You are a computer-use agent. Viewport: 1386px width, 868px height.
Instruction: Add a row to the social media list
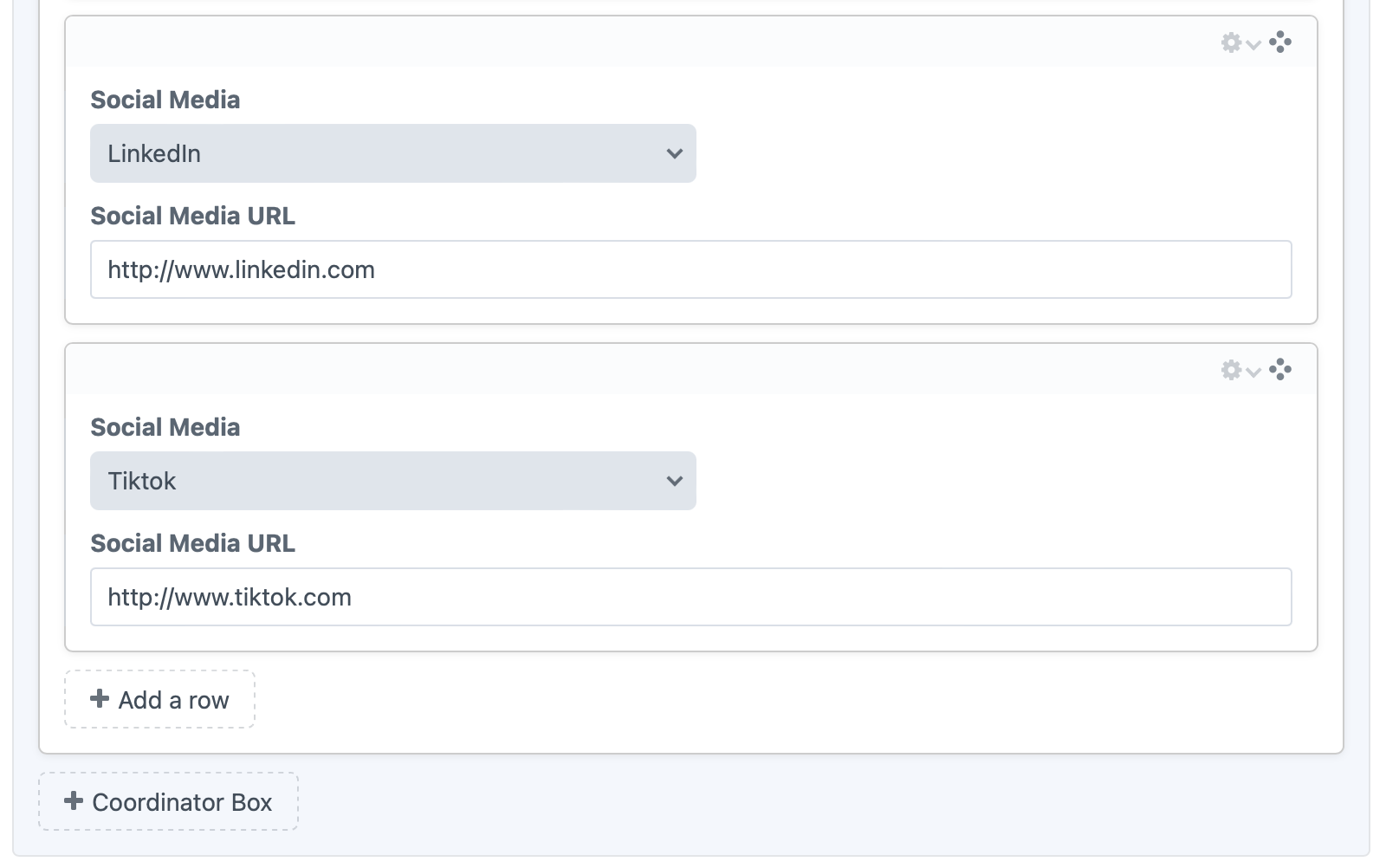160,699
